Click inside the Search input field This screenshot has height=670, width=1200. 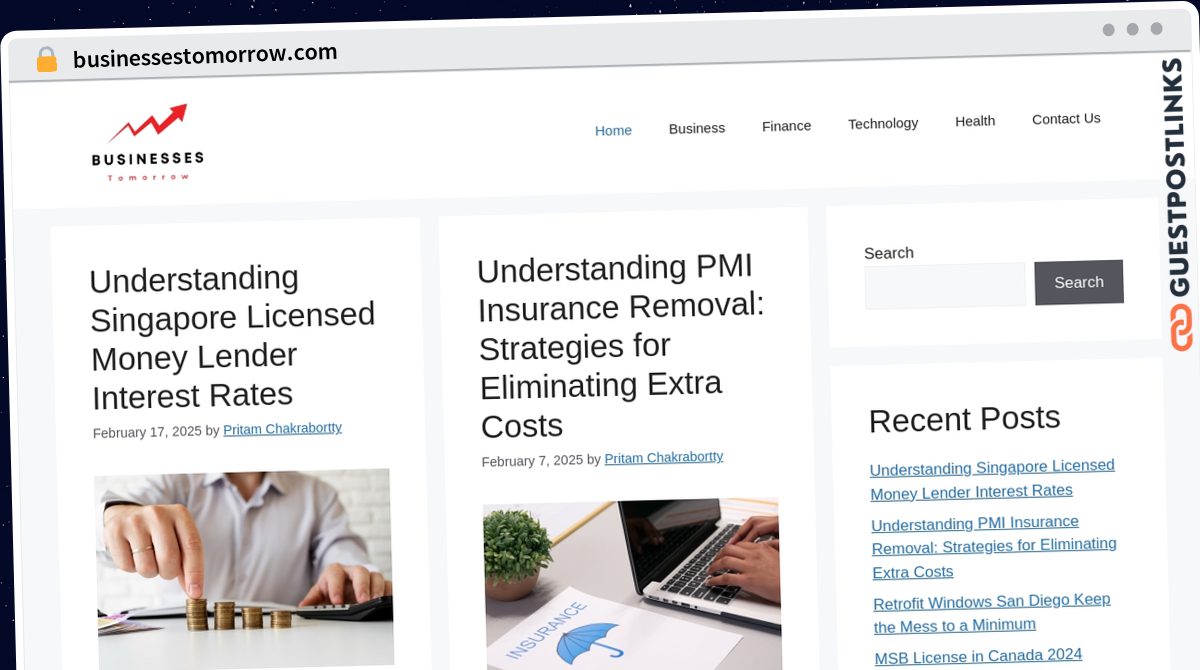(x=945, y=286)
